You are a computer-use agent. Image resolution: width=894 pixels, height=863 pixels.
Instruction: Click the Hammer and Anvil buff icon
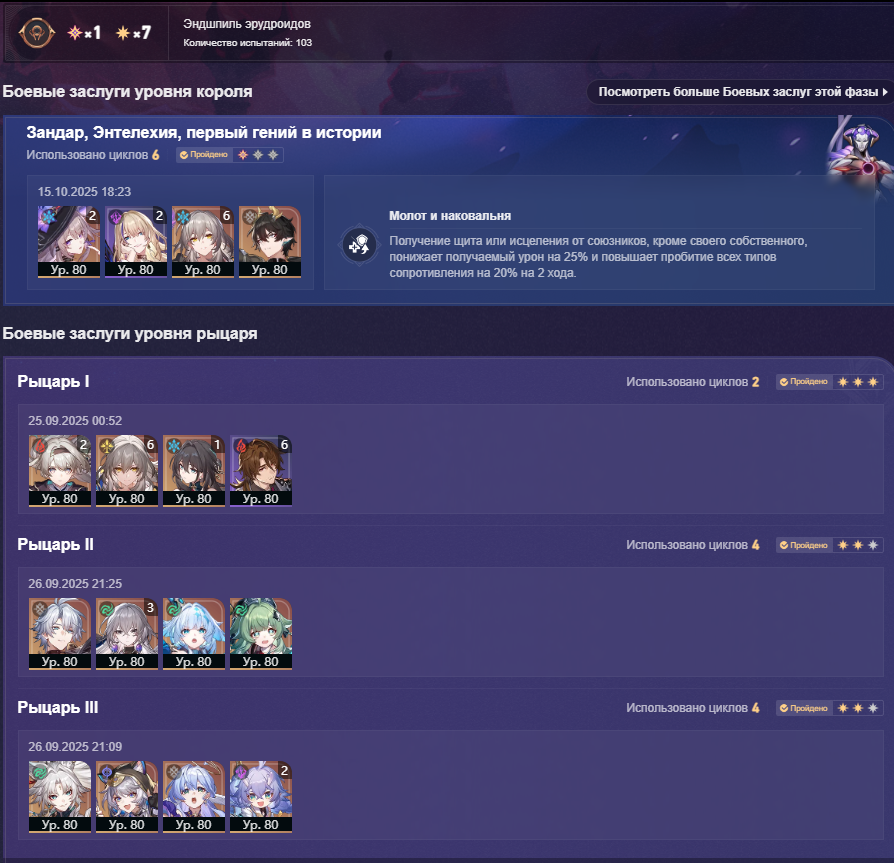pos(359,245)
